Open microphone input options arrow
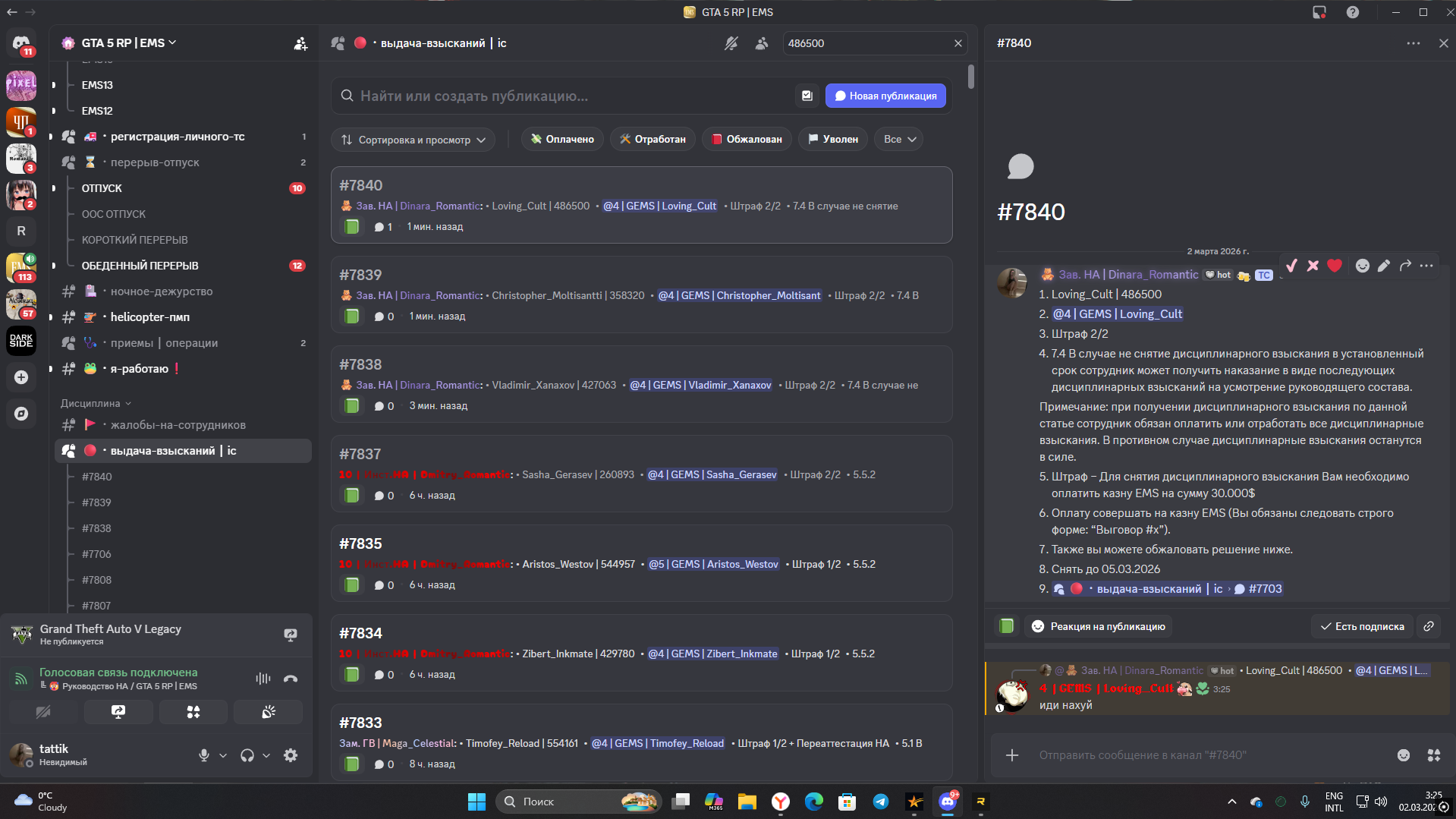The image size is (1456, 819). (x=223, y=755)
